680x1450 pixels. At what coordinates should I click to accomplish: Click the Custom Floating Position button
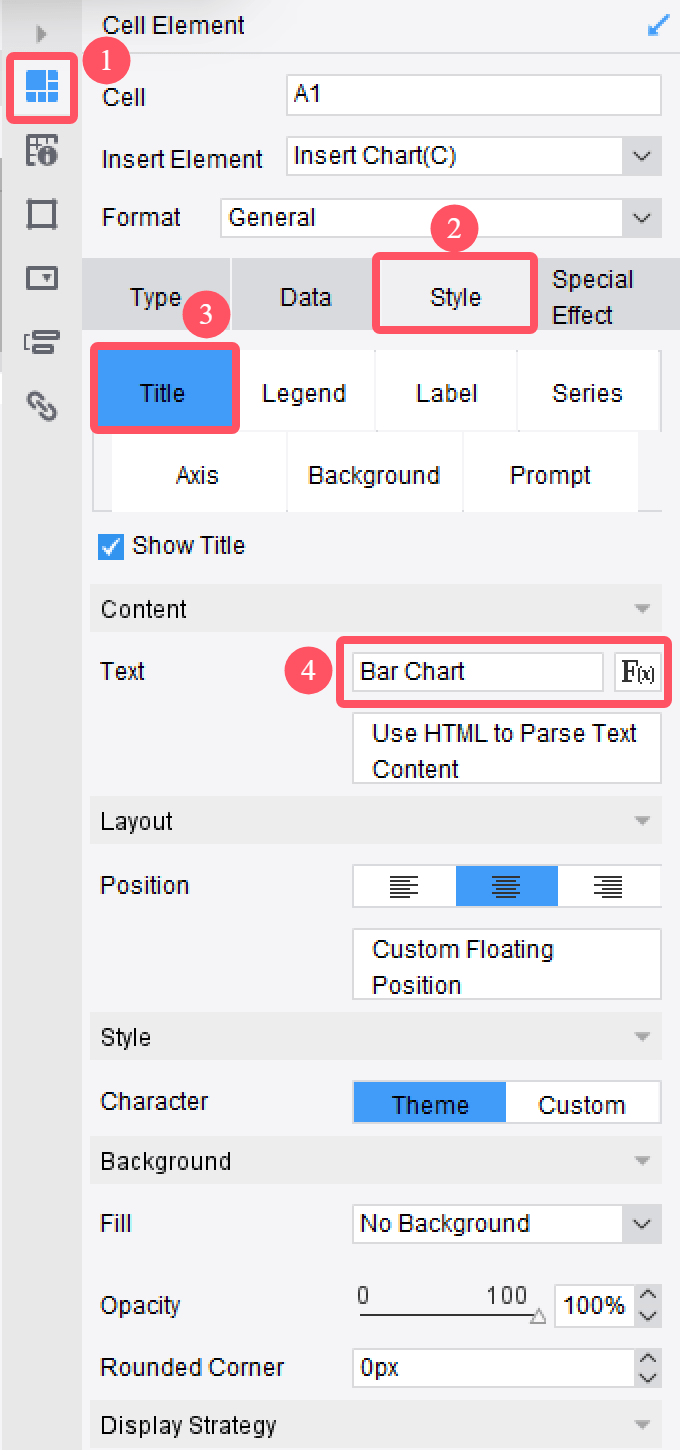click(506, 966)
